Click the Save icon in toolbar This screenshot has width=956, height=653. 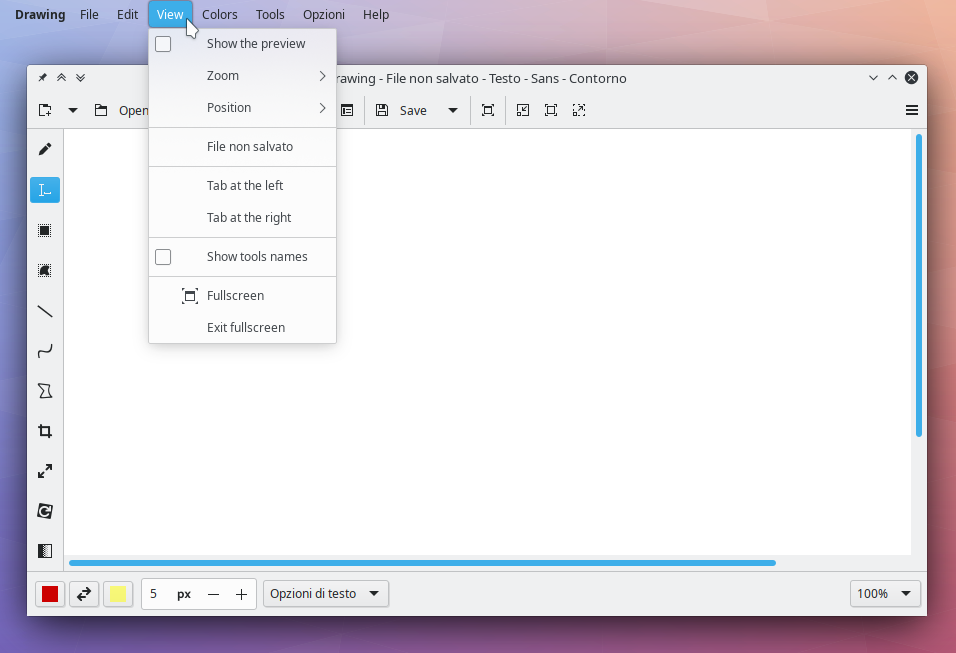click(382, 110)
